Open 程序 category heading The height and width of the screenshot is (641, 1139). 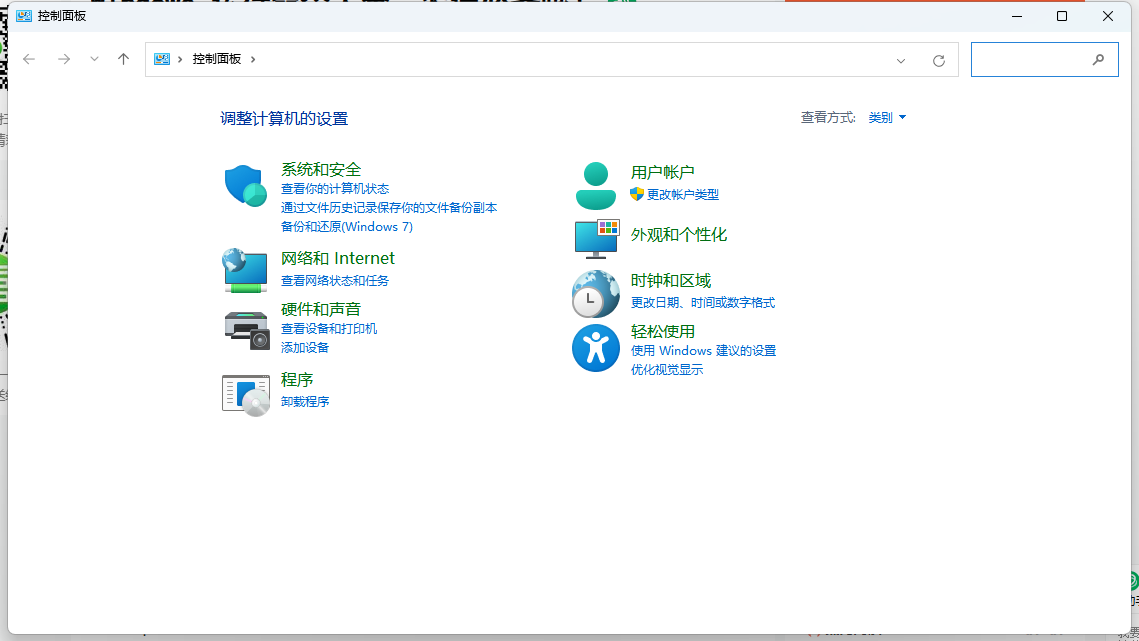click(297, 379)
